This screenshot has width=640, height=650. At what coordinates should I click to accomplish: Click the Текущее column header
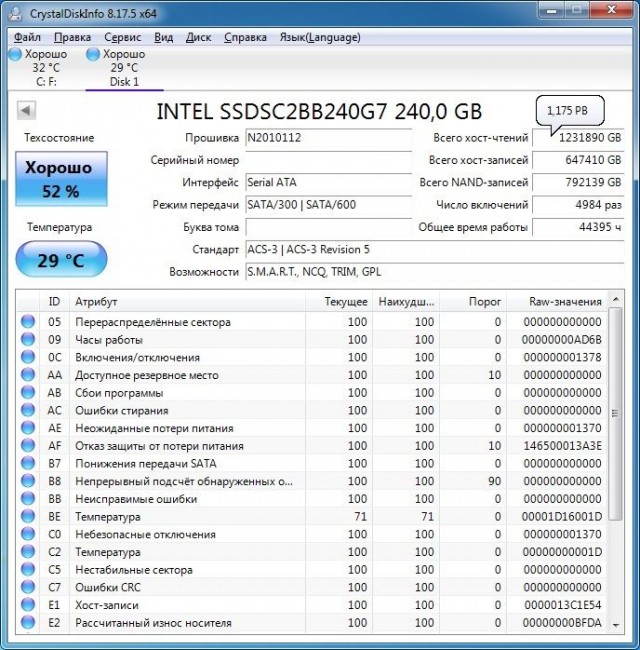[x=339, y=301]
